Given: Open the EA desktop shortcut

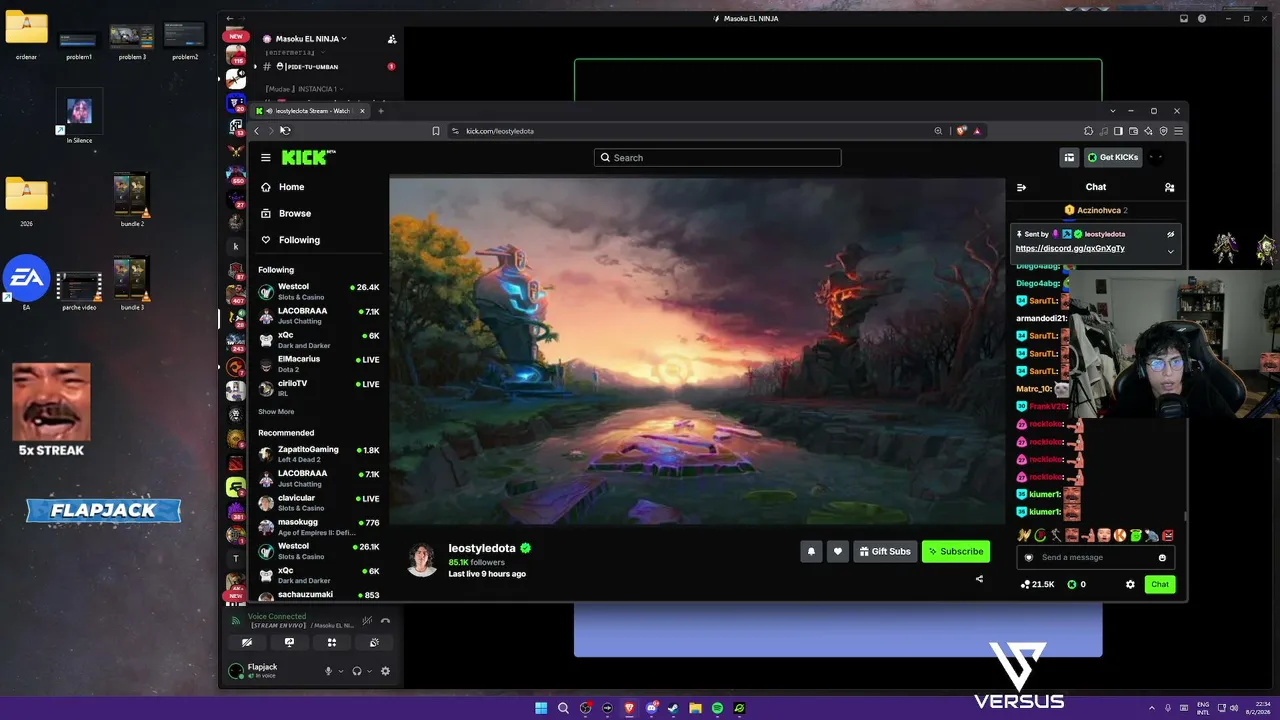Looking at the screenshot, I should click(26, 284).
